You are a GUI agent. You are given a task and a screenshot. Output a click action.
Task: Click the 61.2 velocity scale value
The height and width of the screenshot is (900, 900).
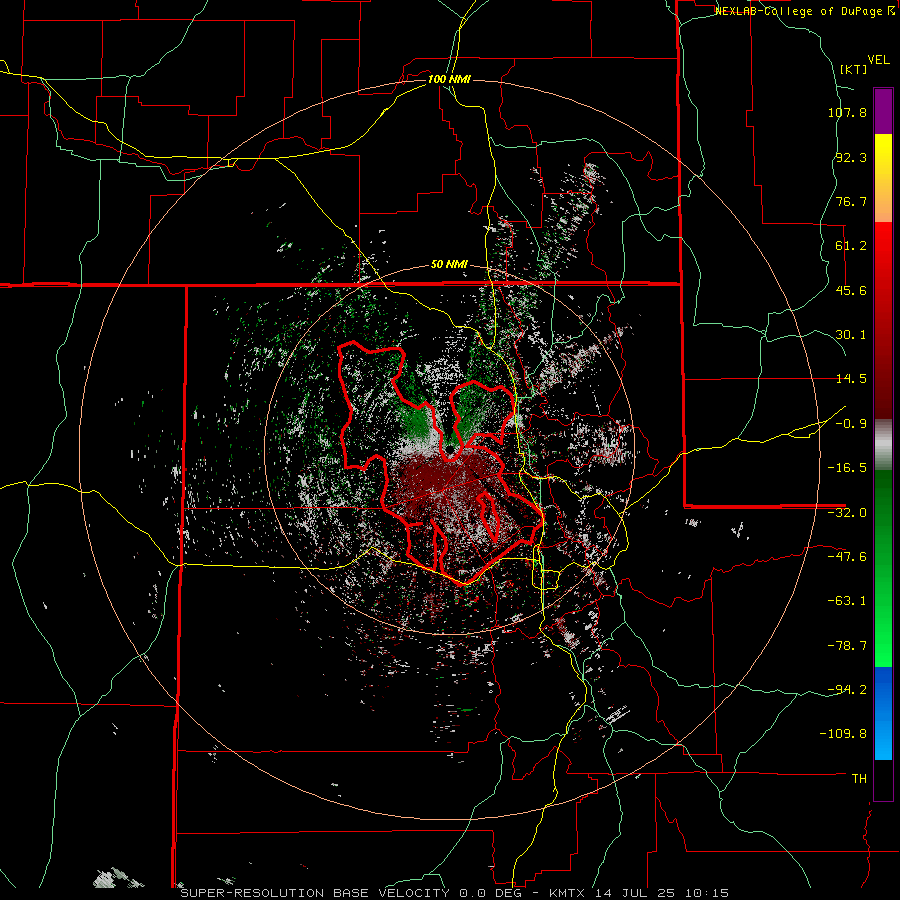(851, 246)
